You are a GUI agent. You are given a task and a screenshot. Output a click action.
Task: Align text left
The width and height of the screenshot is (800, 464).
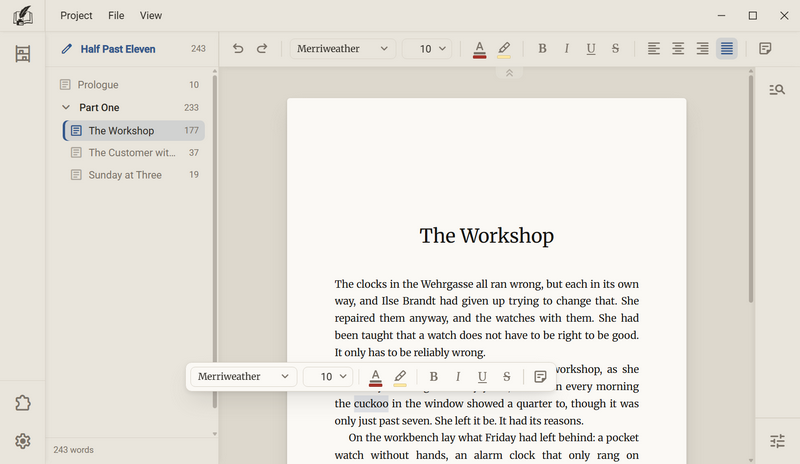pos(654,48)
